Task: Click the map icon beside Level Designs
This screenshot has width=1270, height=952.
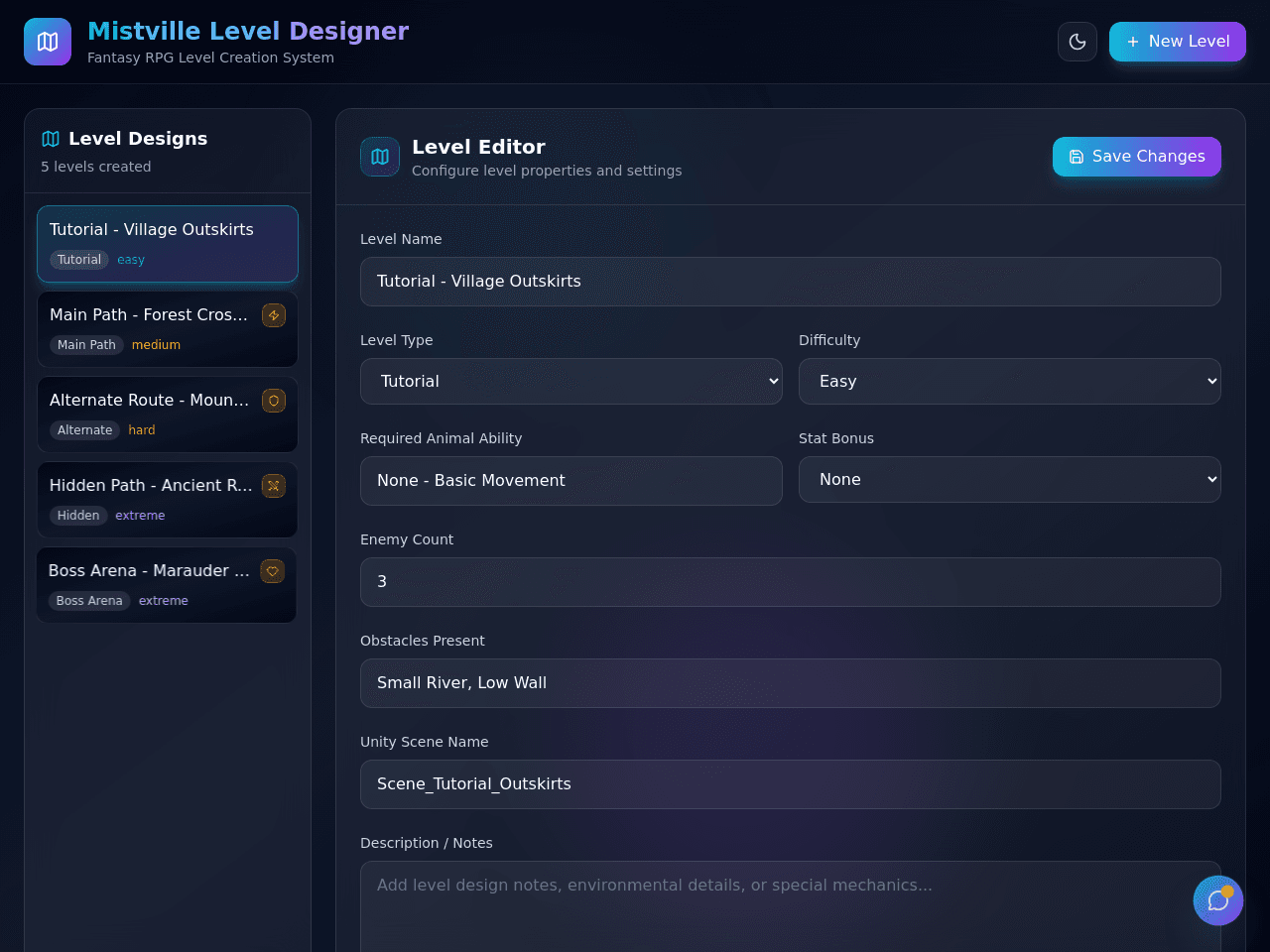Action: [x=51, y=139]
